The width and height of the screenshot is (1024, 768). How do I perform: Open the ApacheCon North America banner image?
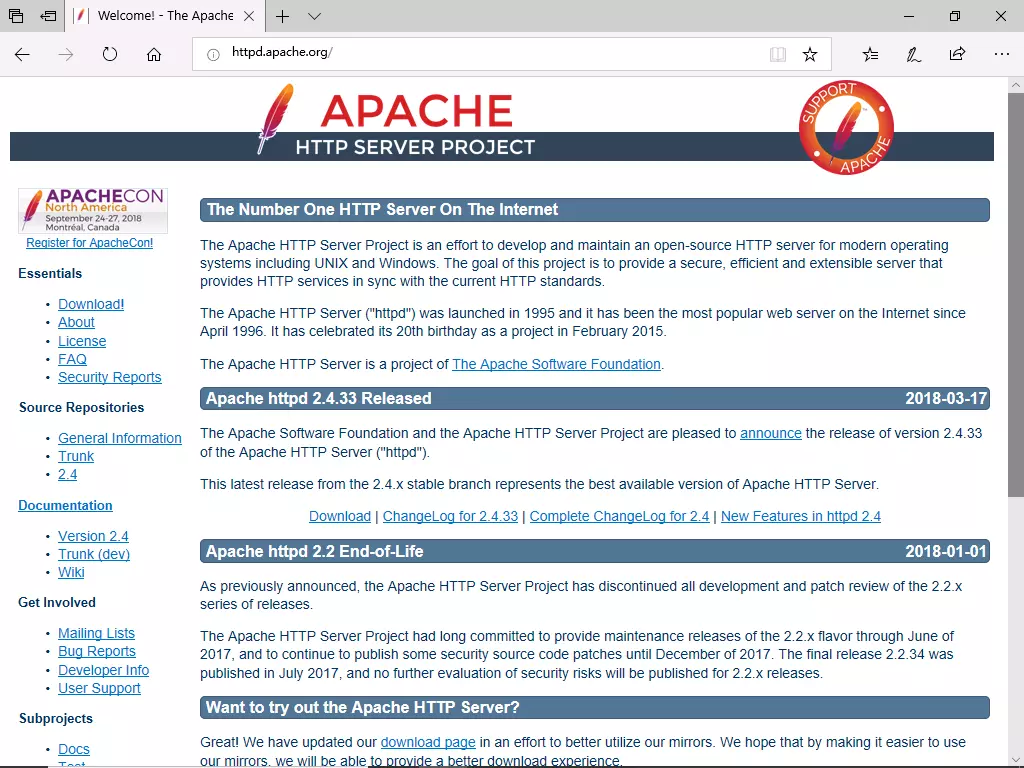93,210
